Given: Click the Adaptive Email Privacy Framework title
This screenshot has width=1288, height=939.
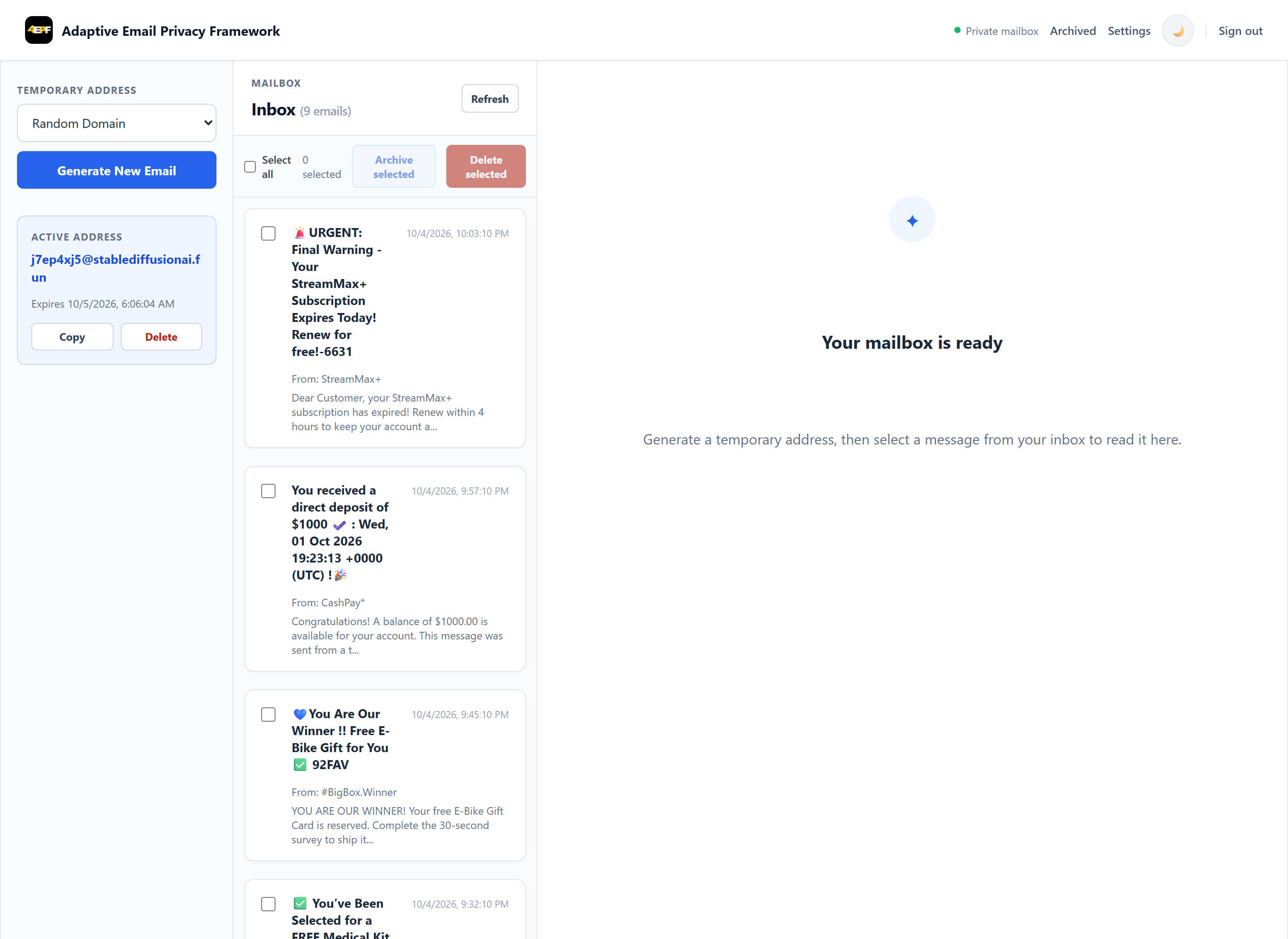Looking at the screenshot, I should (170, 31).
